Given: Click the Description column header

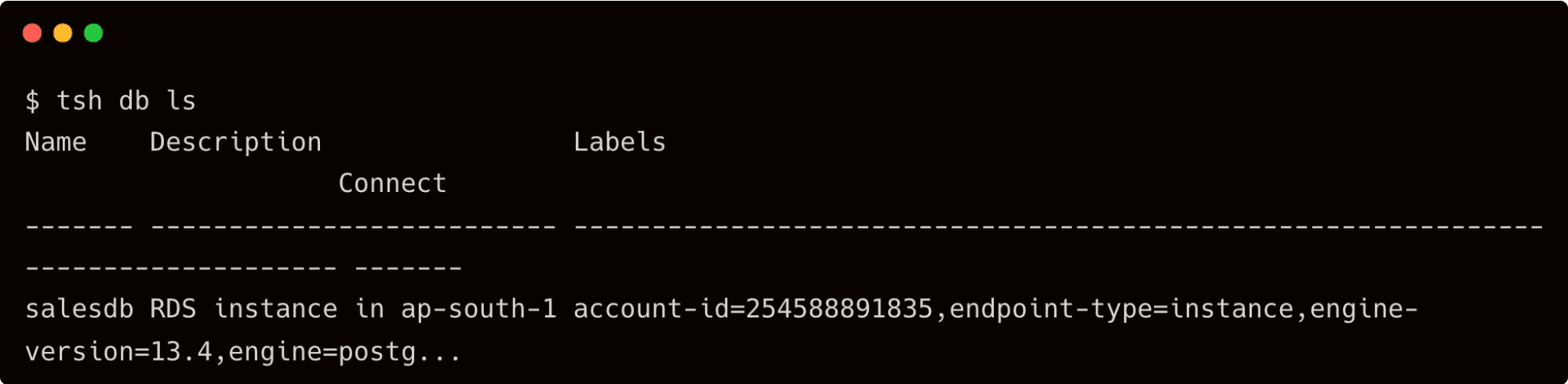Looking at the screenshot, I should click(235, 142).
